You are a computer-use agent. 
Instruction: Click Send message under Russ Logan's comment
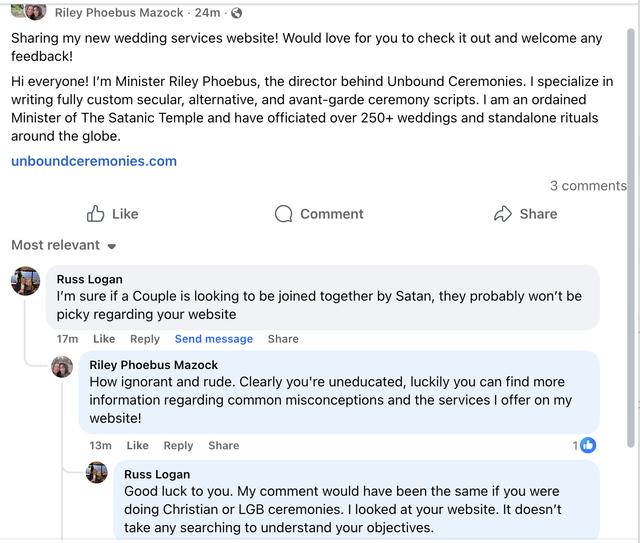pos(214,339)
